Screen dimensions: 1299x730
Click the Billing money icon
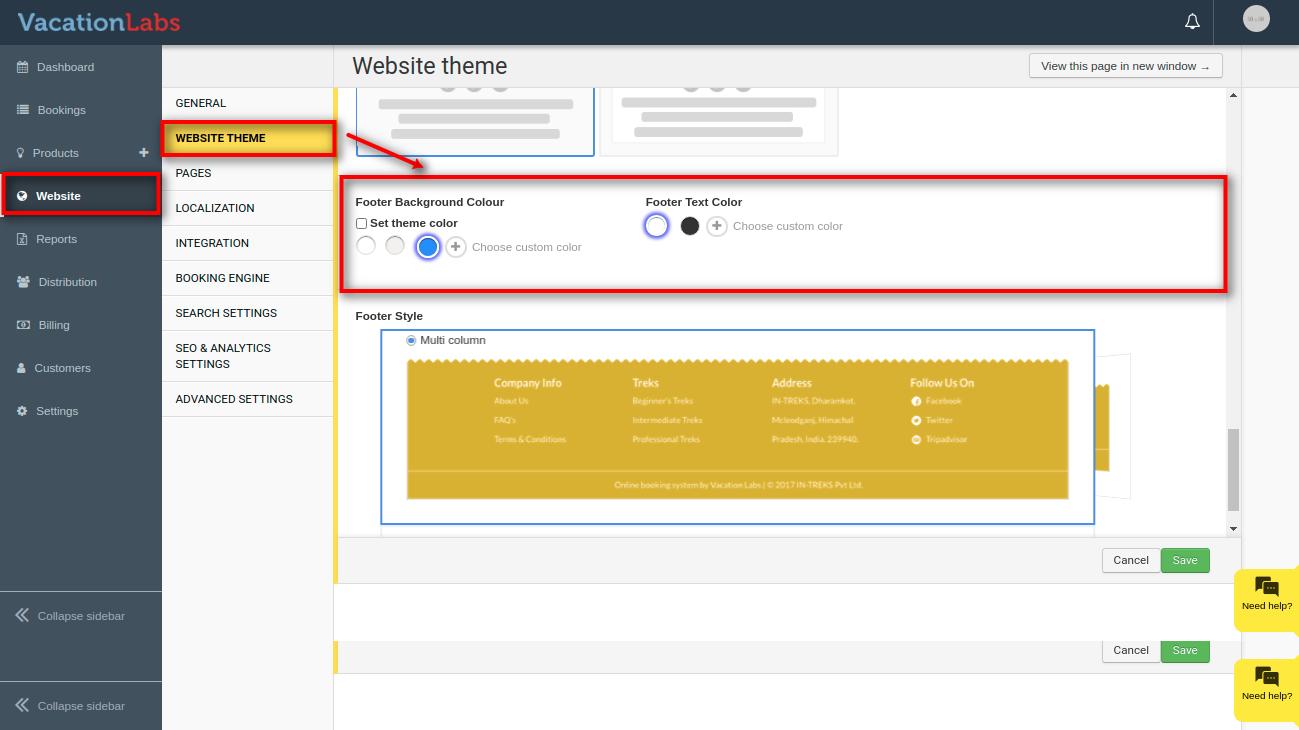[22, 325]
